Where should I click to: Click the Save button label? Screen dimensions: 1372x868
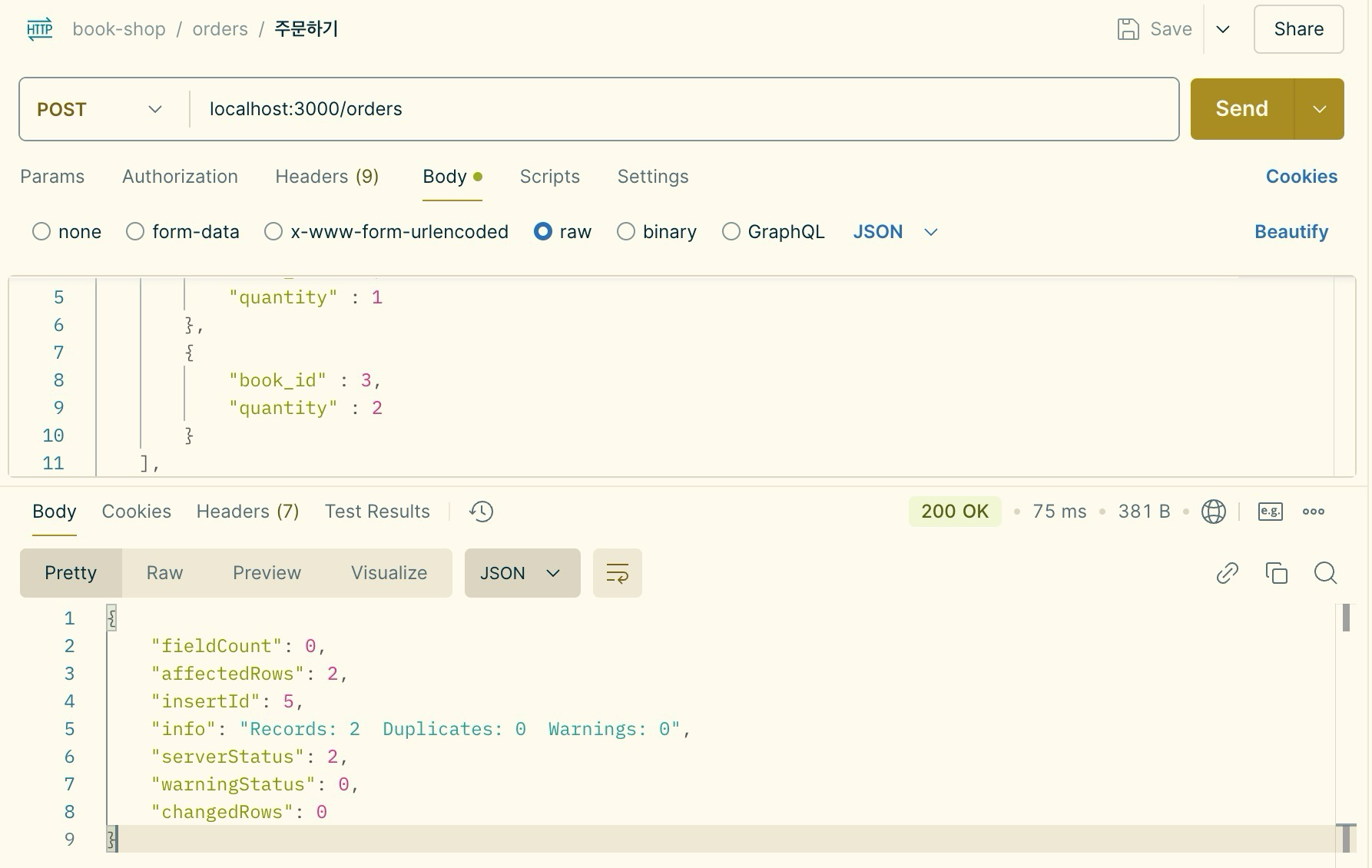point(1172,29)
